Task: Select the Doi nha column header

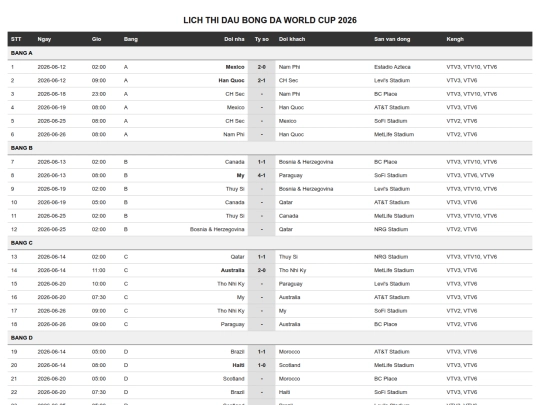Action: click(x=234, y=39)
